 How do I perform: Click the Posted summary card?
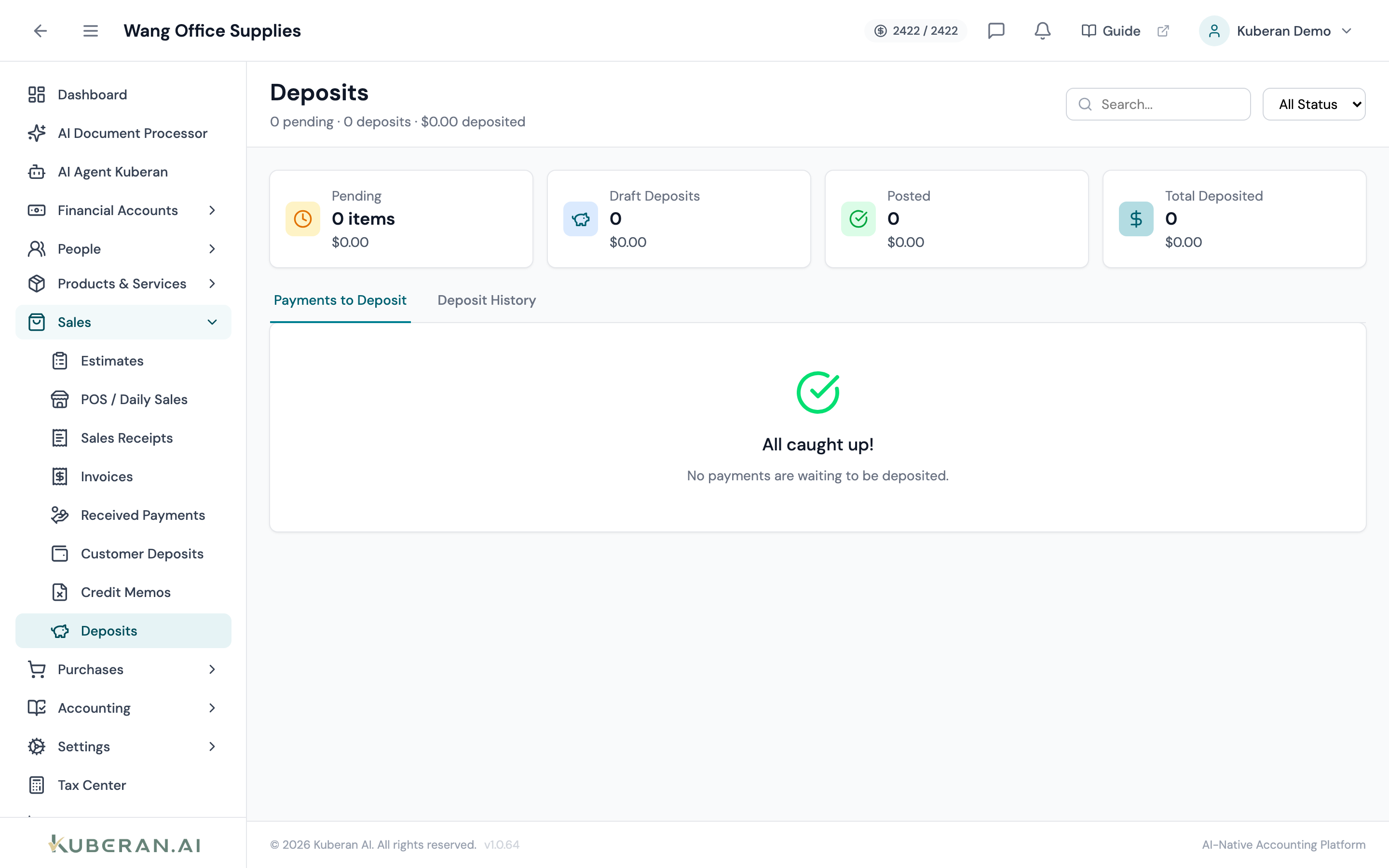[x=957, y=219]
